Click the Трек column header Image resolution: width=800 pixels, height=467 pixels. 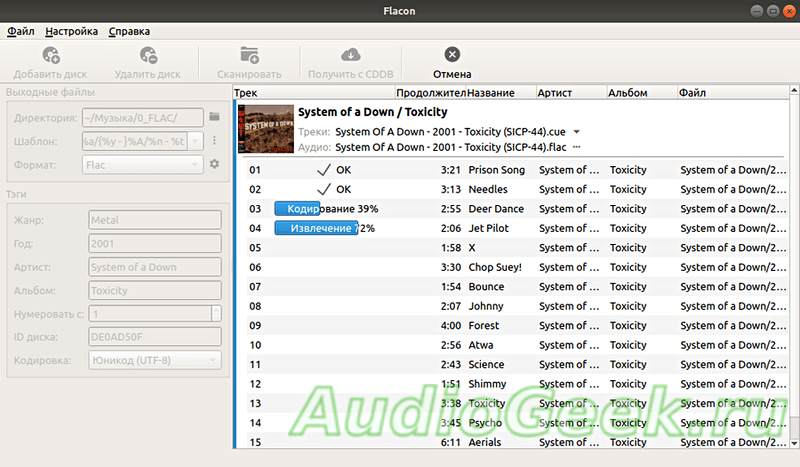(x=314, y=92)
